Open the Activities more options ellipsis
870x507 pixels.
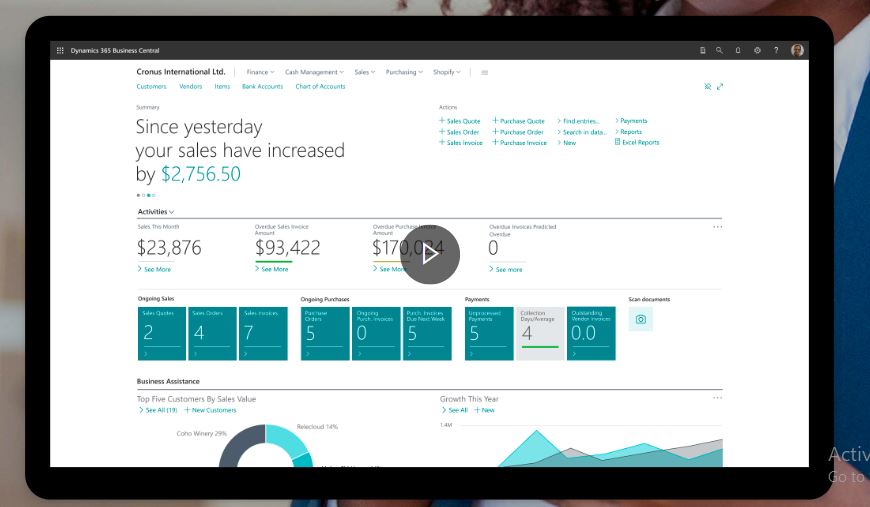[717, 227]
